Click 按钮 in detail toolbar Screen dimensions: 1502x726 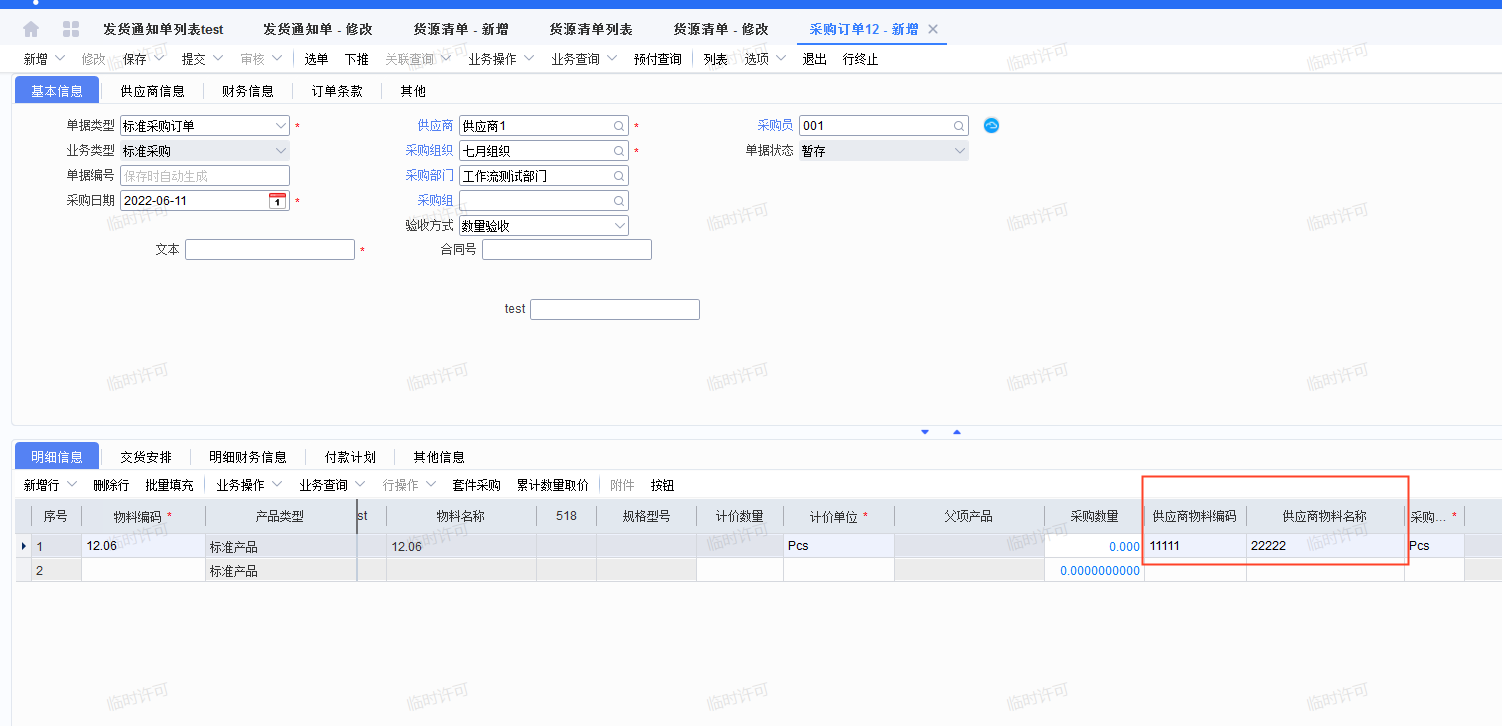pos(662,485)
